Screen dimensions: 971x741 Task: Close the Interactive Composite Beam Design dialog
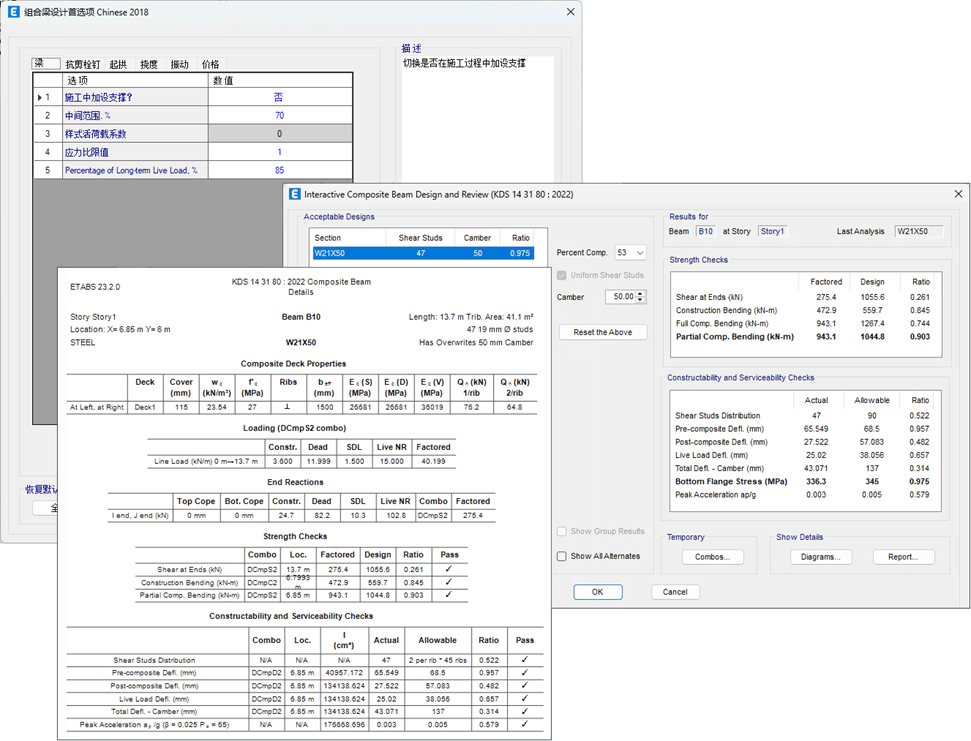pos(957,194)
